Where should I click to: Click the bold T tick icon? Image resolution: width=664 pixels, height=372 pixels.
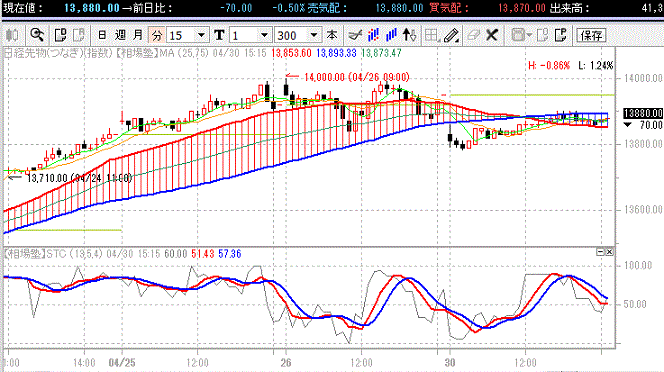click(x=219, y=35)
